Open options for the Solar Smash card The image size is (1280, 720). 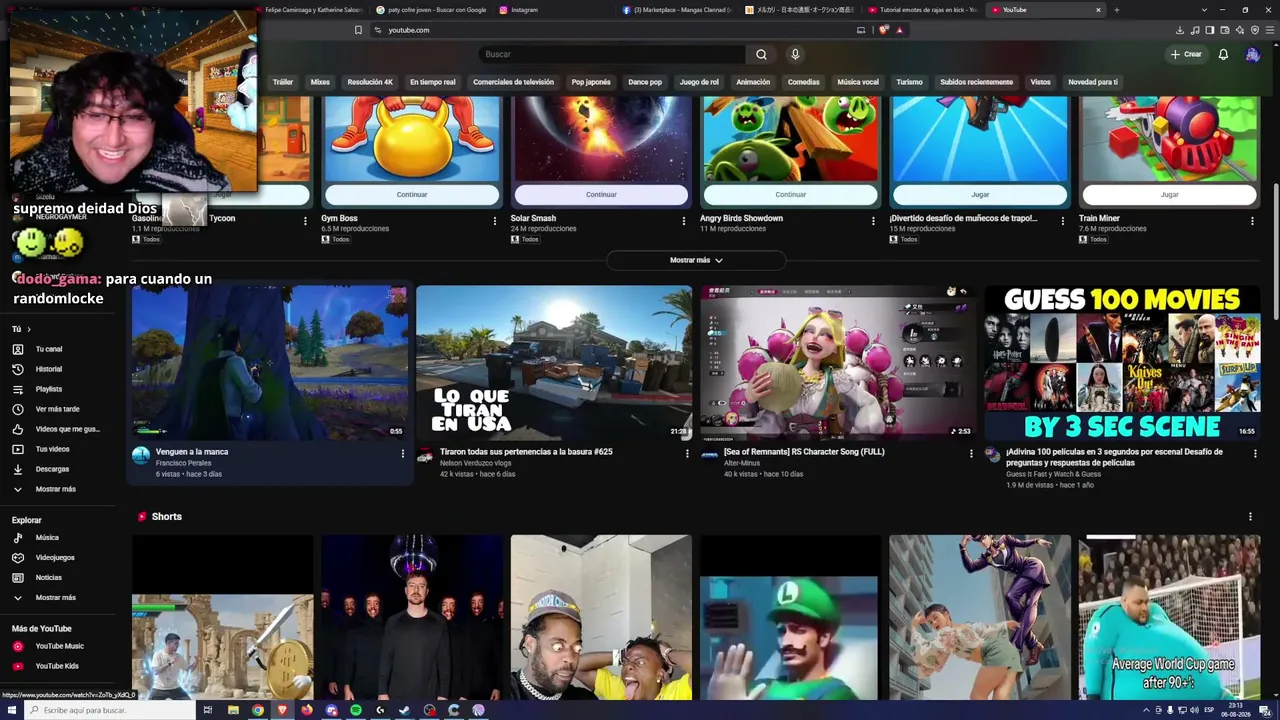tap(684, 221)
